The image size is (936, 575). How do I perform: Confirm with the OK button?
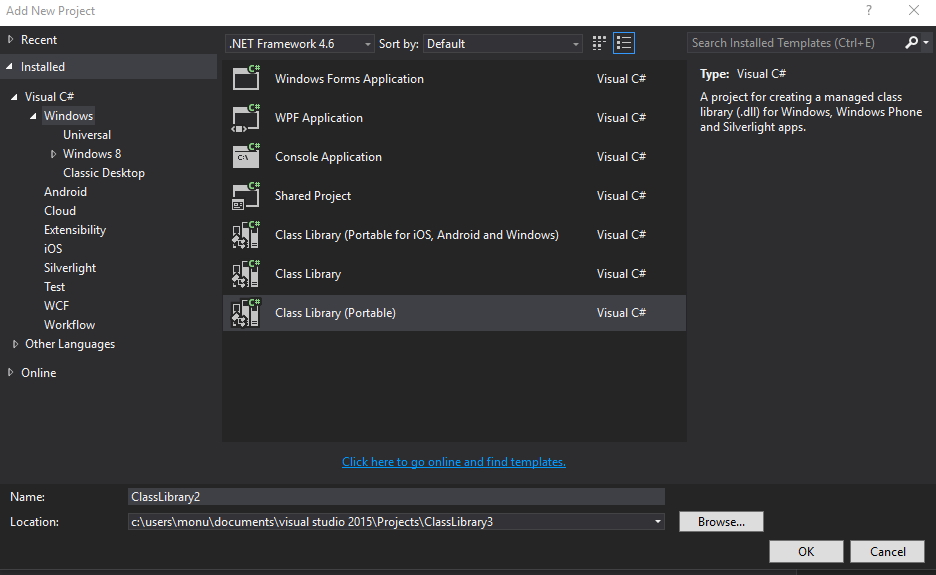click(806, 552)
